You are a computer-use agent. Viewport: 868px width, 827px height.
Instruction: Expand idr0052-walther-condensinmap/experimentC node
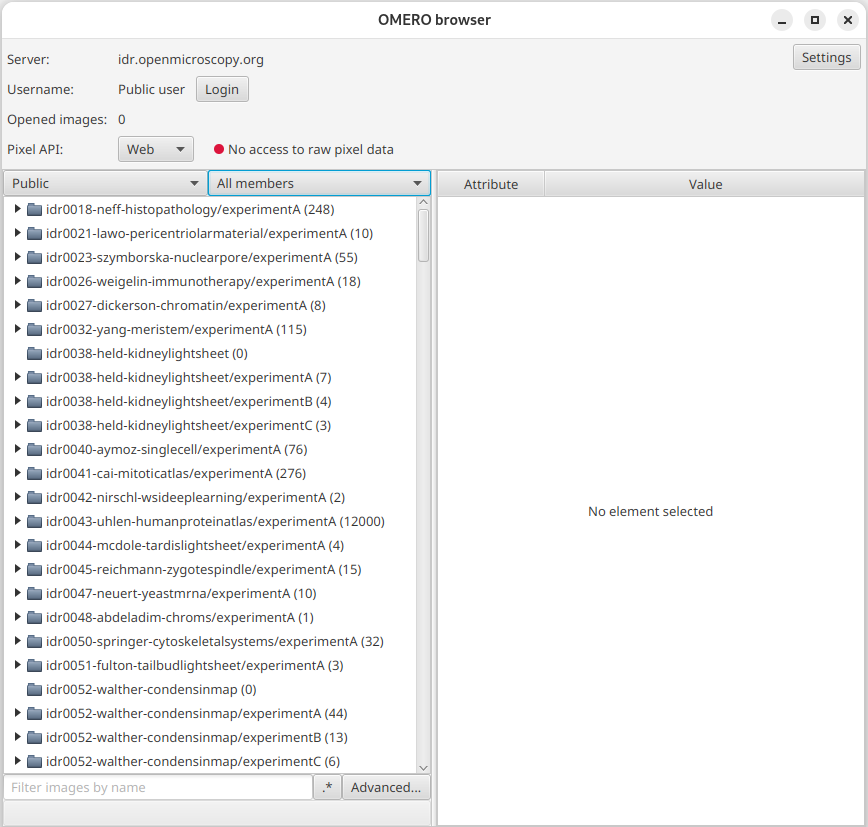[x=17, y=761]
